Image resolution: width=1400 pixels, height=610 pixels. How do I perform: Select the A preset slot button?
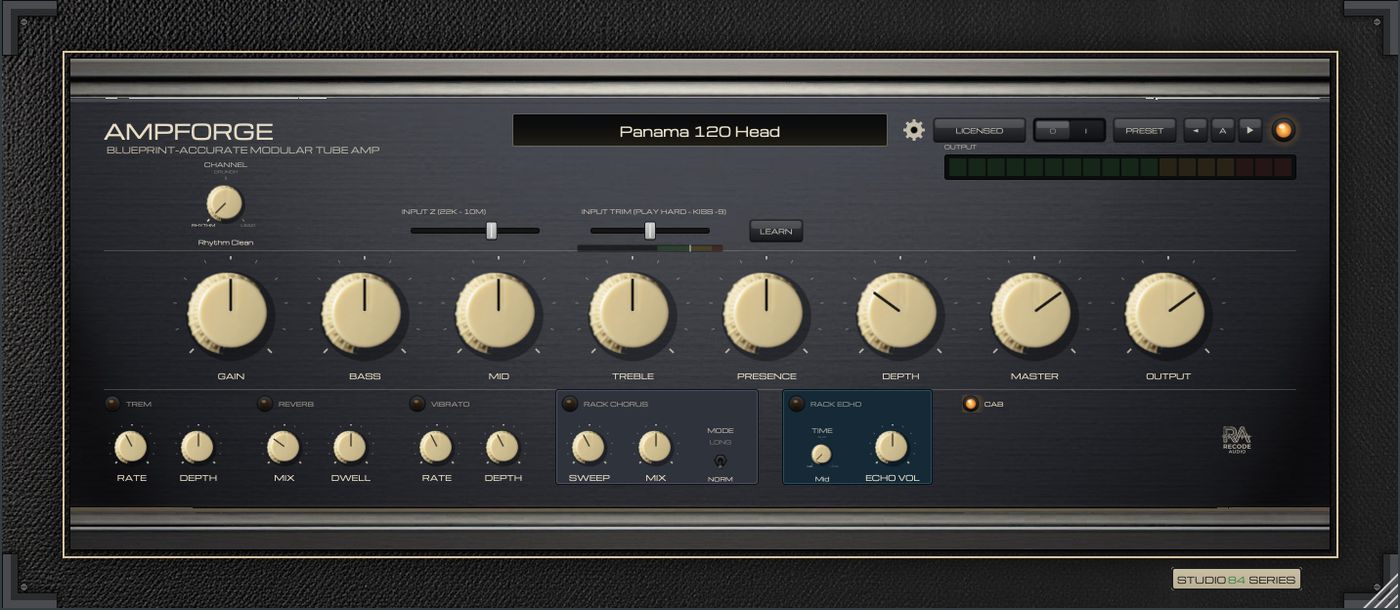point(1223,130)
